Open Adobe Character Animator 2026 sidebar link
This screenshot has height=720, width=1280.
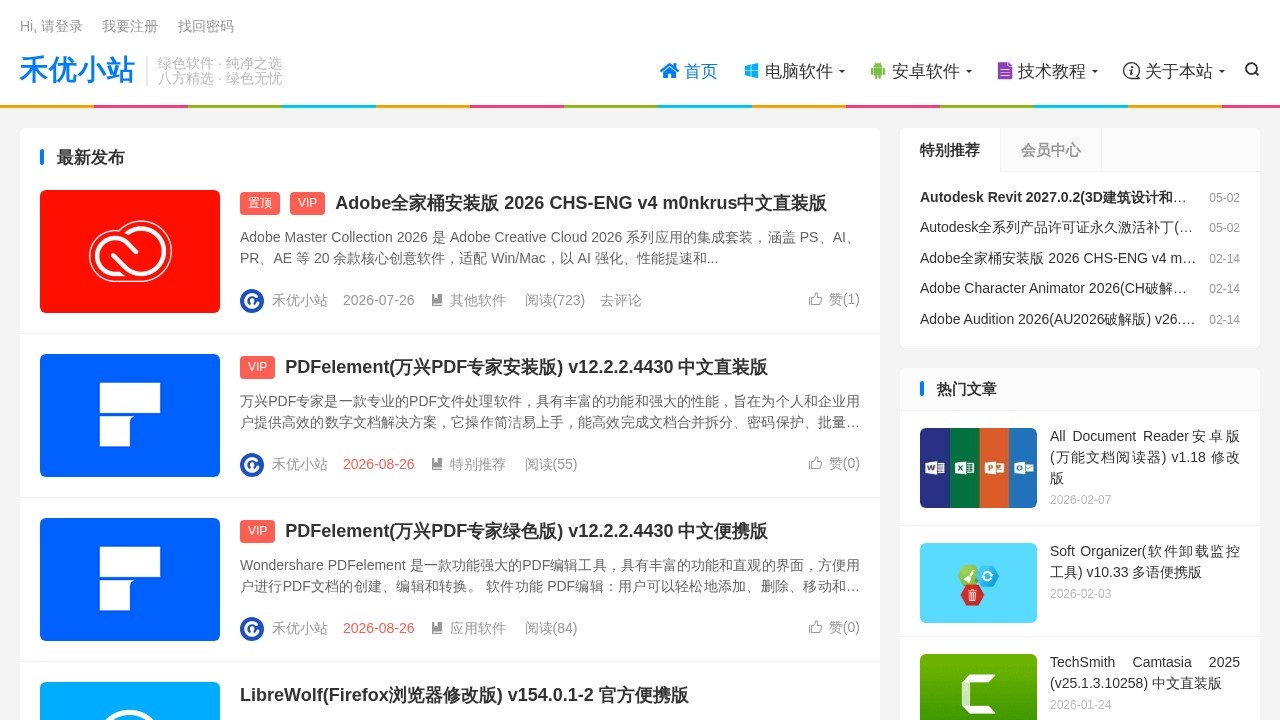coord(1053,288)
